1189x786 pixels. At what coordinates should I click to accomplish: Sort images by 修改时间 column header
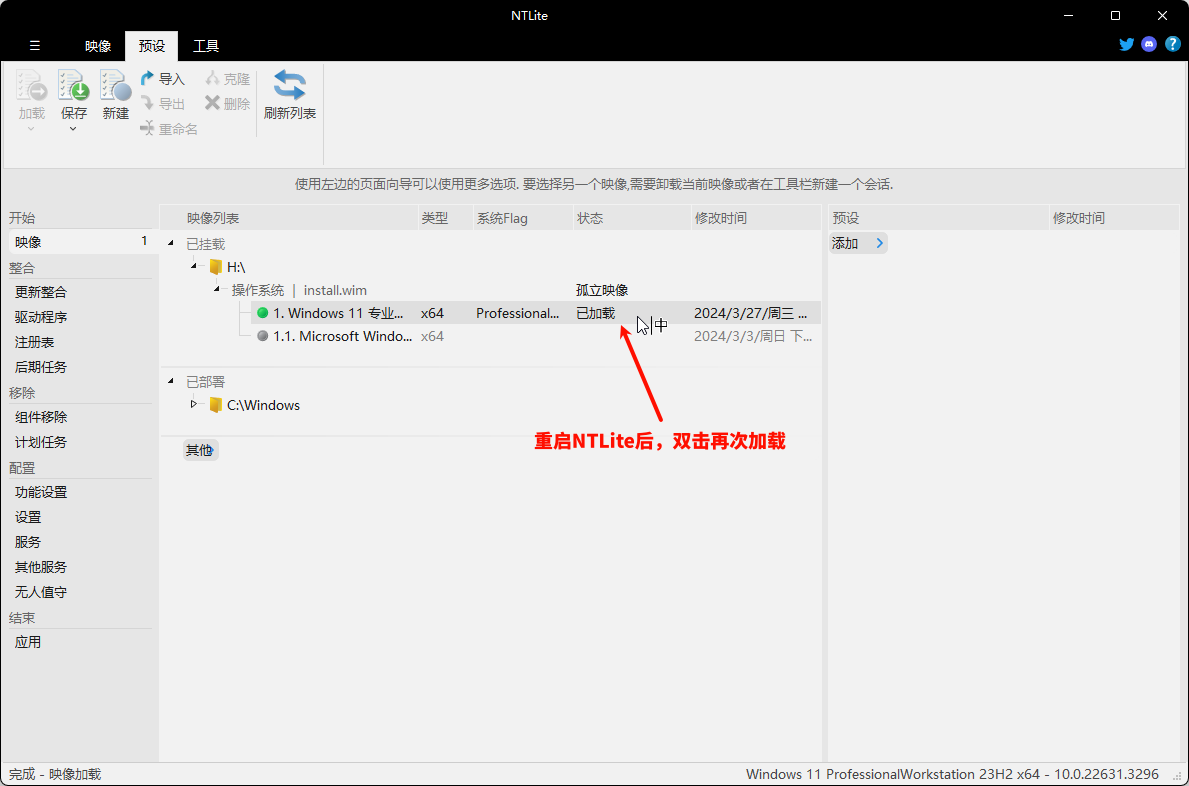pos(756,218)
